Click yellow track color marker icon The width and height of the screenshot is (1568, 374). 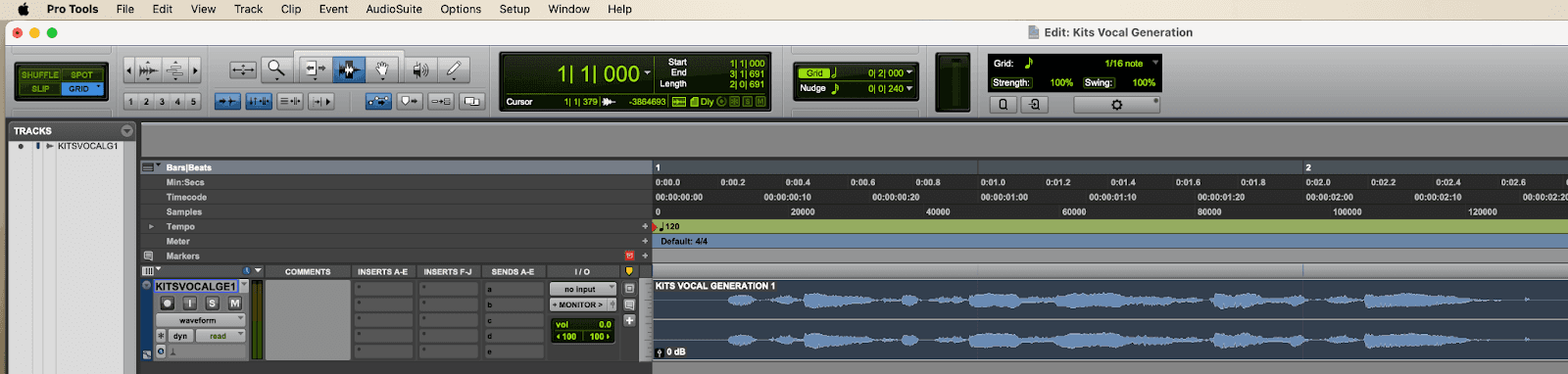(x=629, y=271)
